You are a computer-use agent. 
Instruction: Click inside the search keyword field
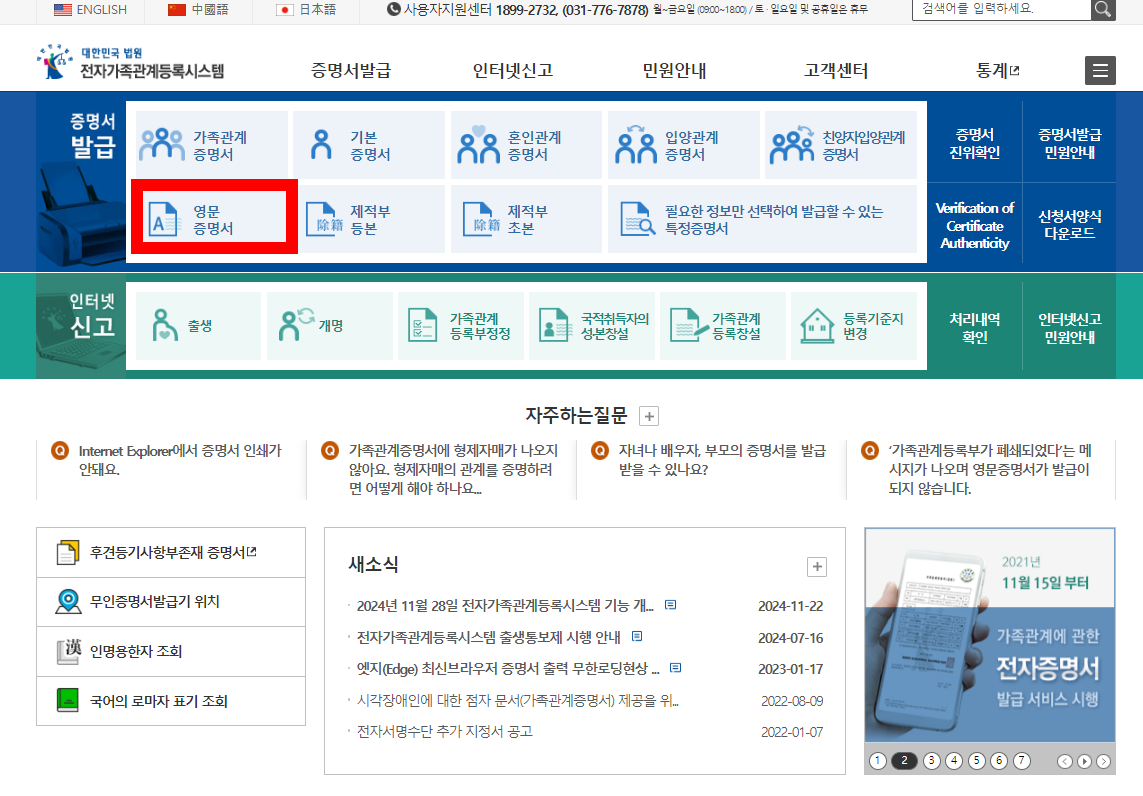[1000, 10]
